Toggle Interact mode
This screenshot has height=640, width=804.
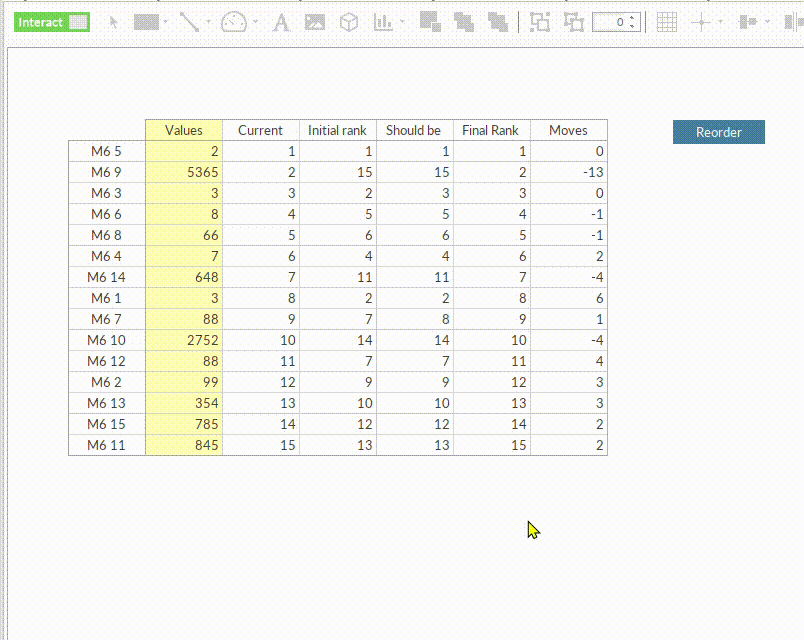pos(51,21)
